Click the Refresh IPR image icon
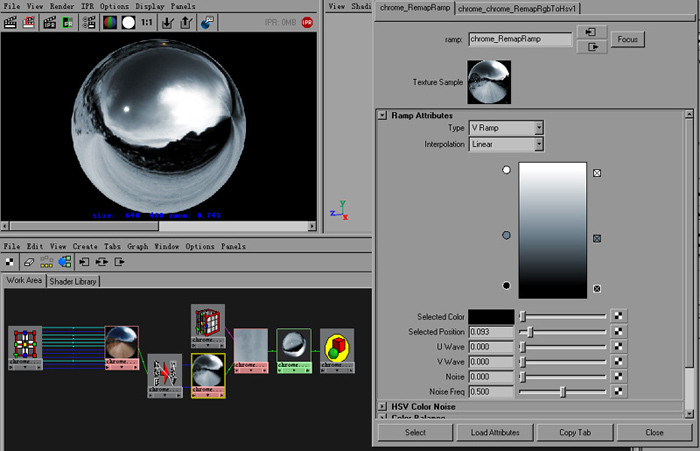 [67, 22]
